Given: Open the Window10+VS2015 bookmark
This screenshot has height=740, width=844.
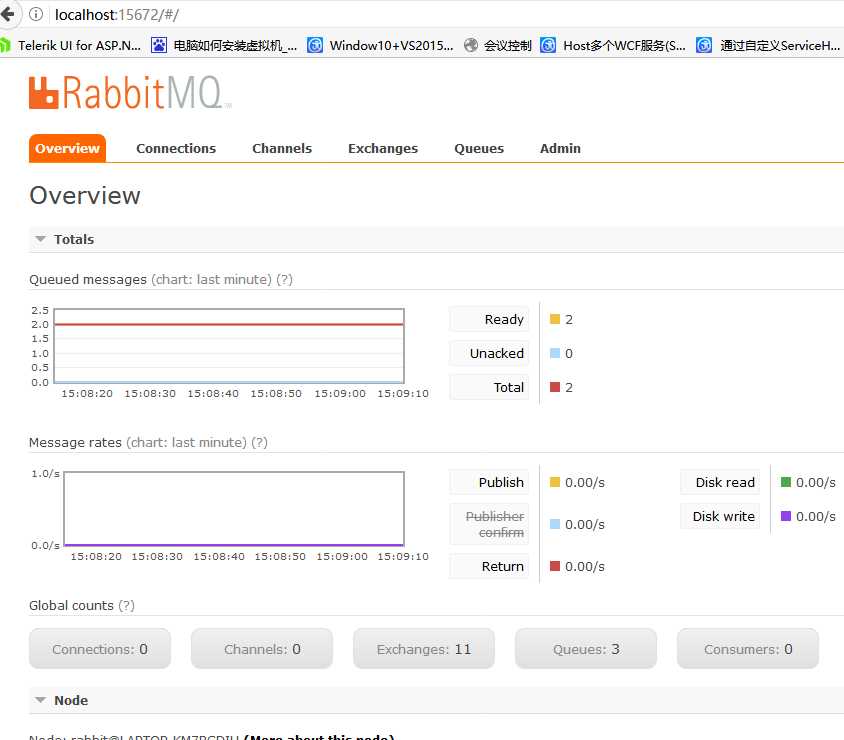Looking at the screenshot, I should [380, 46].
